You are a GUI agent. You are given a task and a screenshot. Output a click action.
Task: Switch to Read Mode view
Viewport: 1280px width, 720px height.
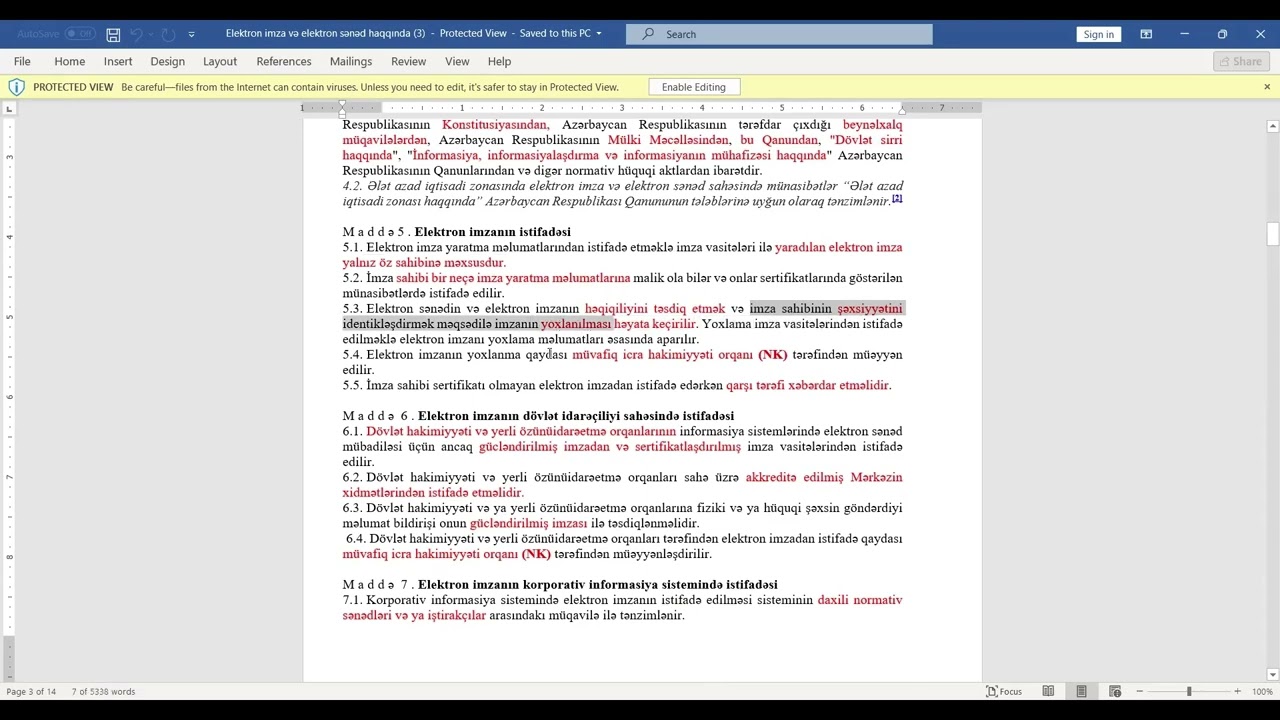pos(1048,691)
